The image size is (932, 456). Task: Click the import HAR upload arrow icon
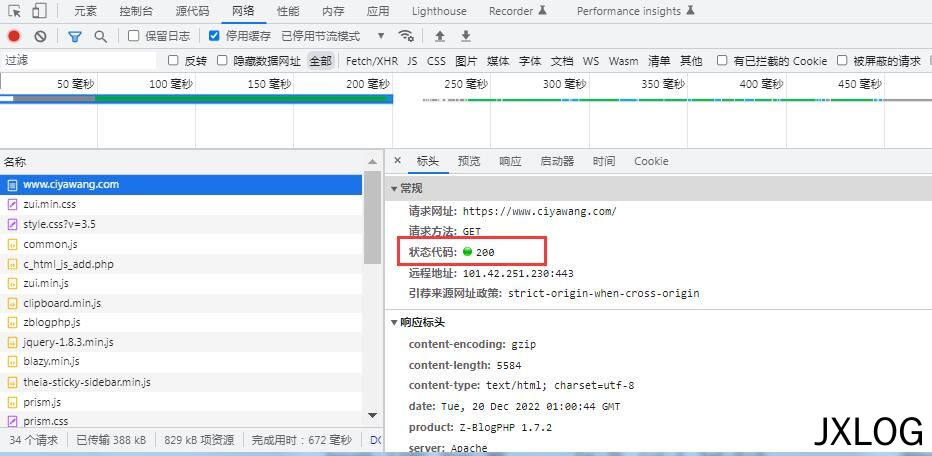click(x=439, y=36)
